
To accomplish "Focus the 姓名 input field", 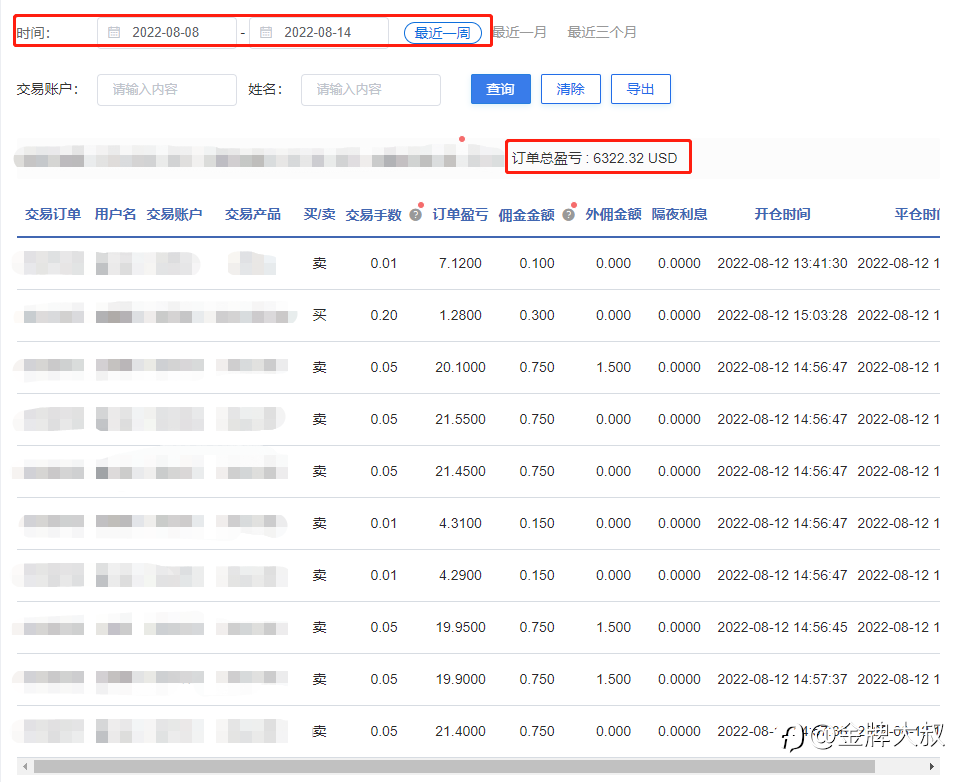I will click(371, 90).
